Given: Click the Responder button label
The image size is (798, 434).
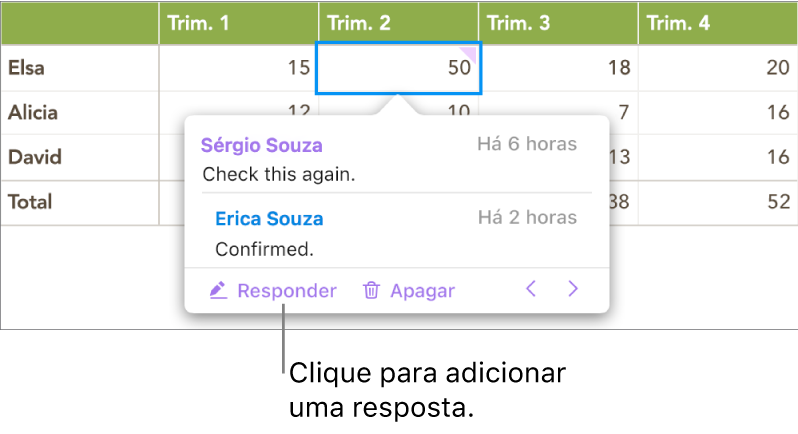Looking at the screenshot, I should pos(287,291).
